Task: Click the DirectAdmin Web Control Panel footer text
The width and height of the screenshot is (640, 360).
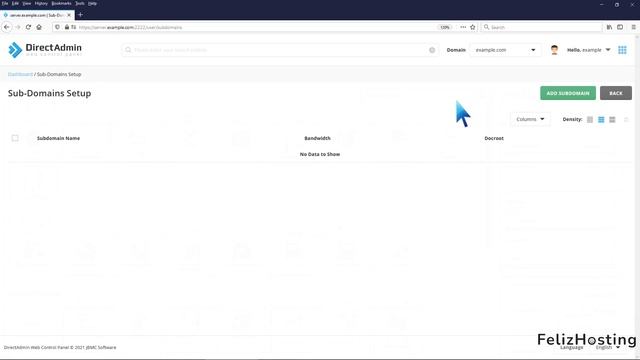Action: click(60, 347)
